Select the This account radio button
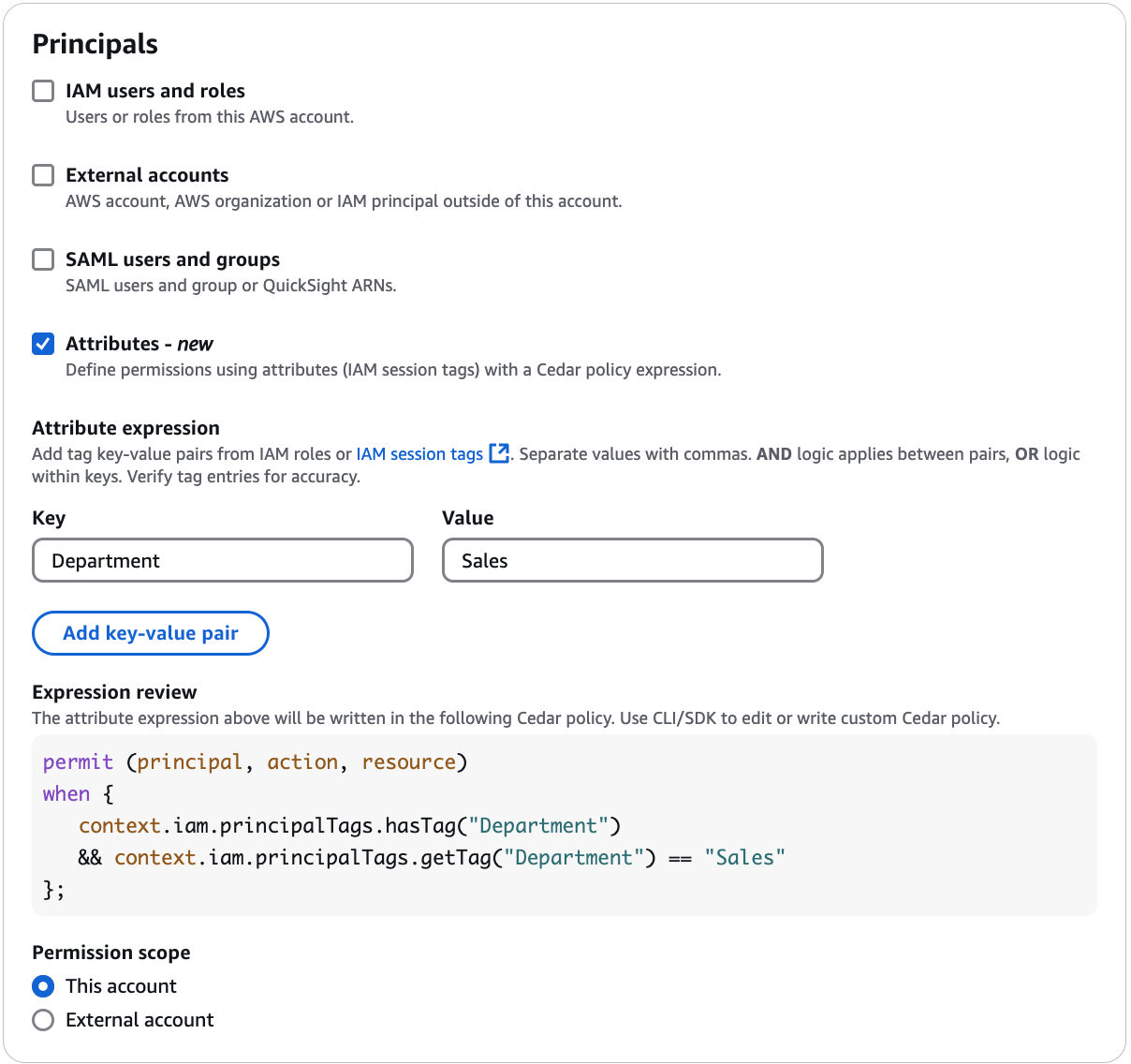 pyautogui.click(x=43, y=986)
